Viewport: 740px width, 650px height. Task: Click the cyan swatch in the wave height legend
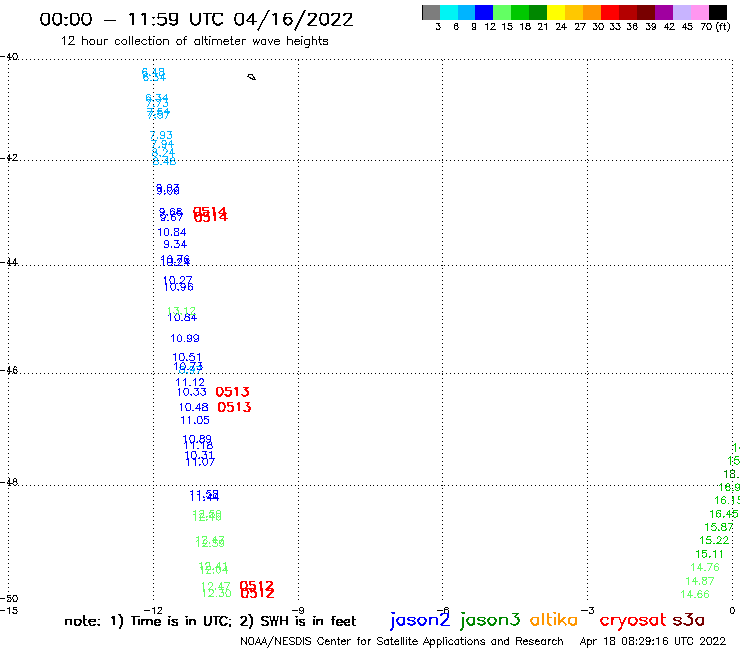point(449,12)
